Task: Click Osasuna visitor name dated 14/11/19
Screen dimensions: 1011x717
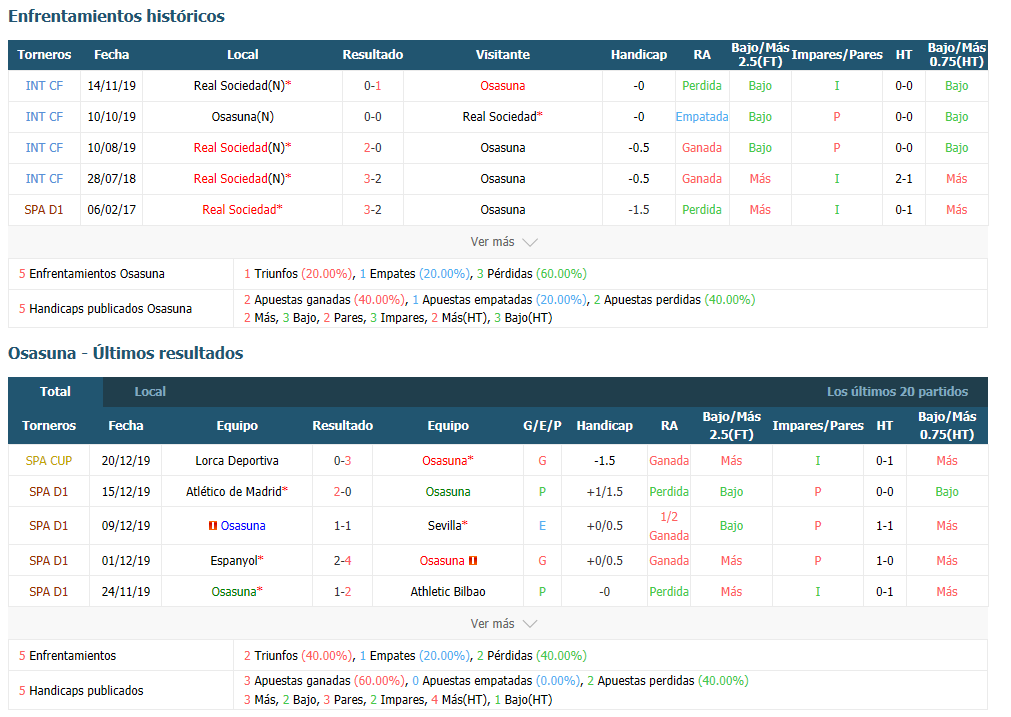Action: coord(502,86)
